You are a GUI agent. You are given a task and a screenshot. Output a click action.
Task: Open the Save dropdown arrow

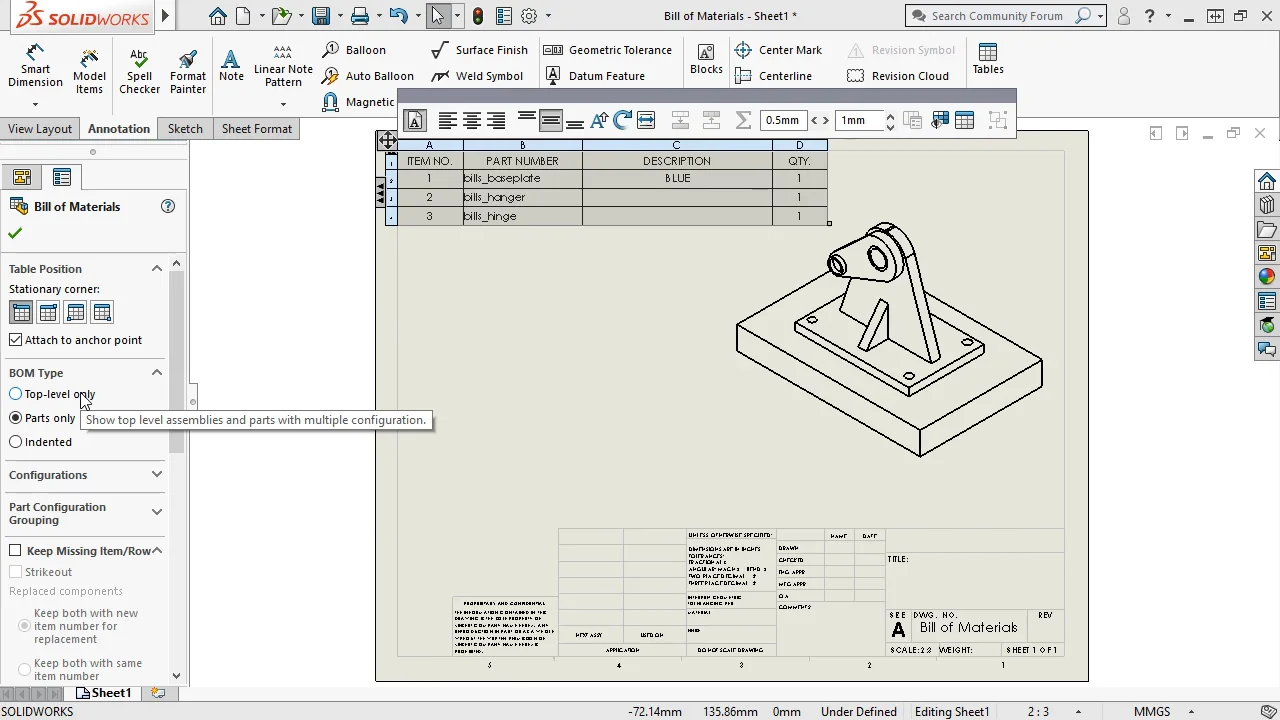(x=340, y=16)
